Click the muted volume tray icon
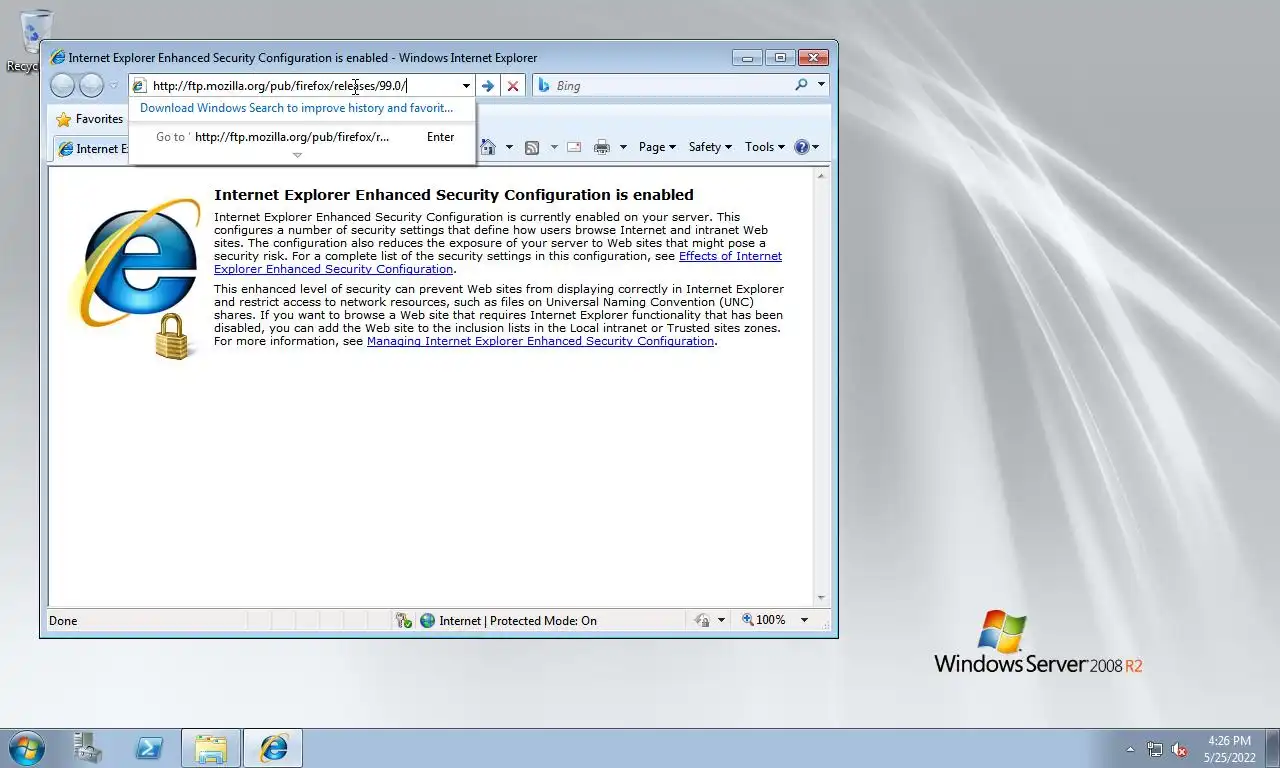Image resolution: width=1280 pixels, height=768 pixels. (1179, 749)
